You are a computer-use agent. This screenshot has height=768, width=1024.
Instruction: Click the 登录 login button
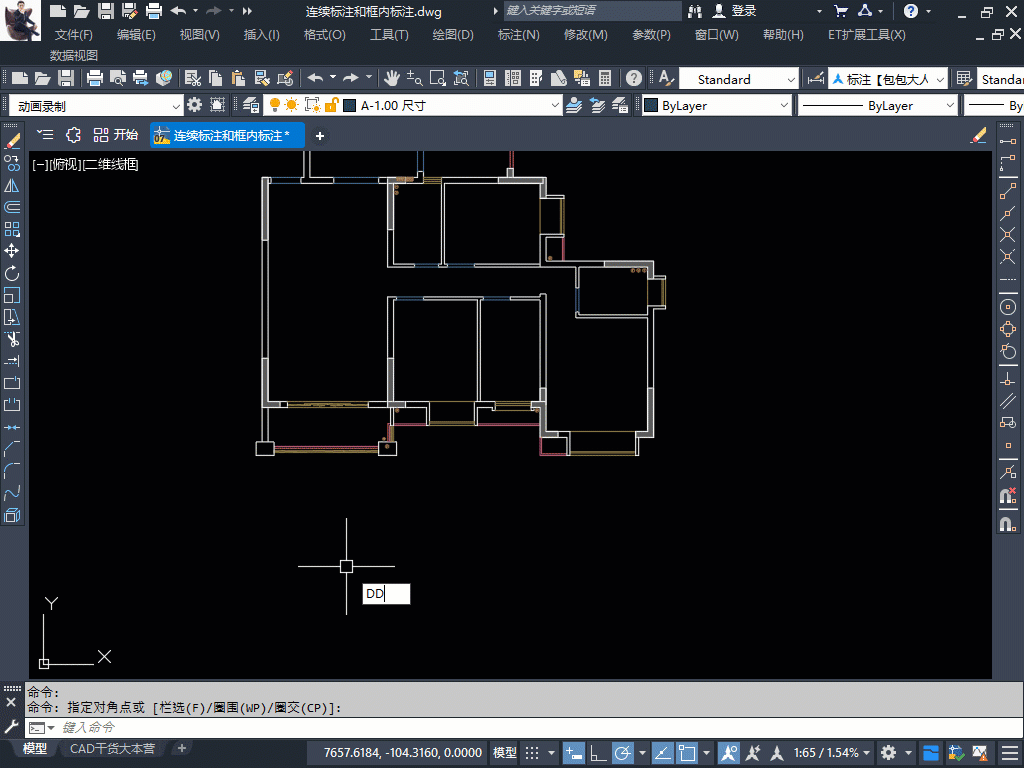coord(735,10)
